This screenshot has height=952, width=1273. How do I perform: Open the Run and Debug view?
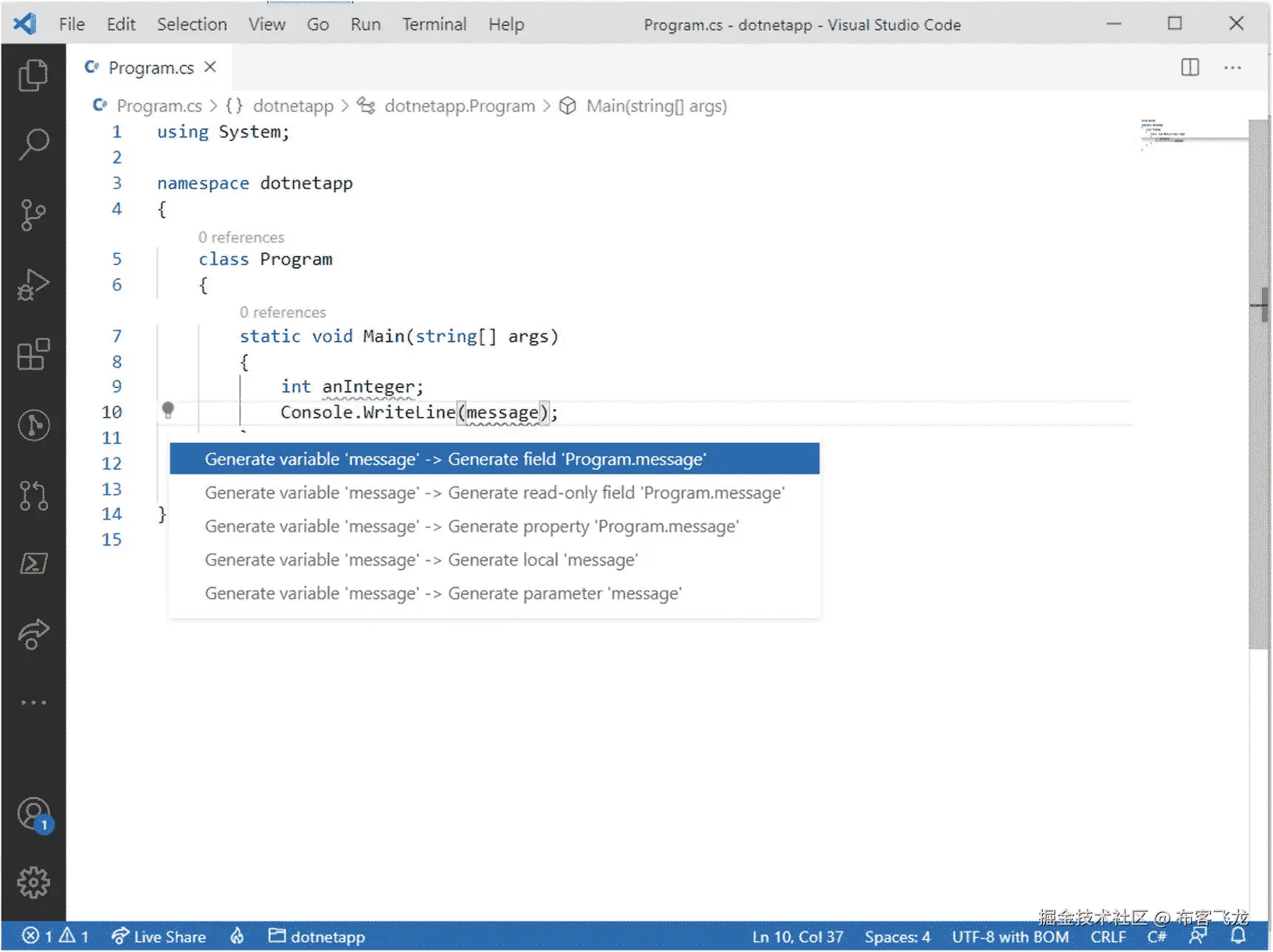pyautogui.click(x=33, y=284)
